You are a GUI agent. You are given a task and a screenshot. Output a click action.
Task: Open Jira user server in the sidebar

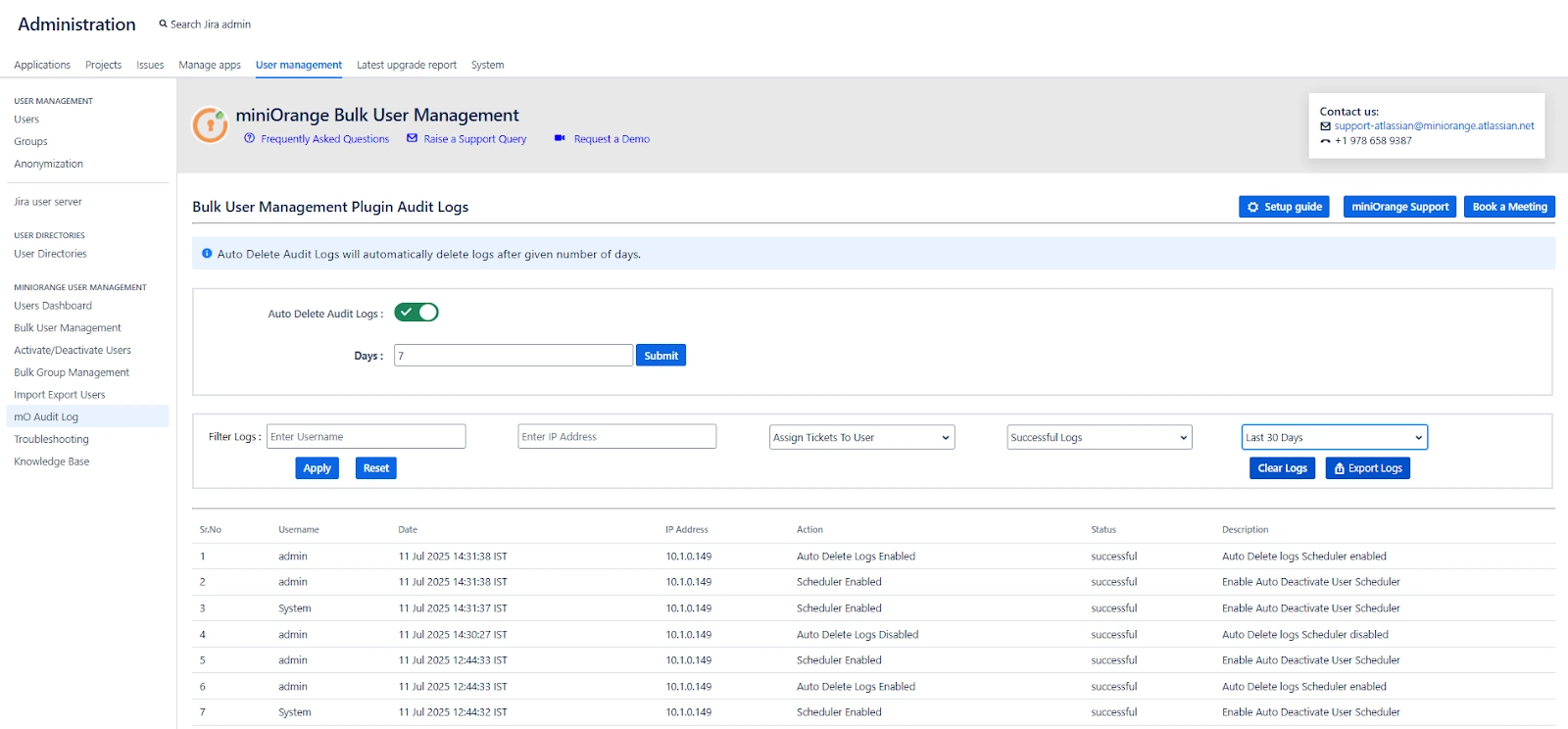point(48,202)
